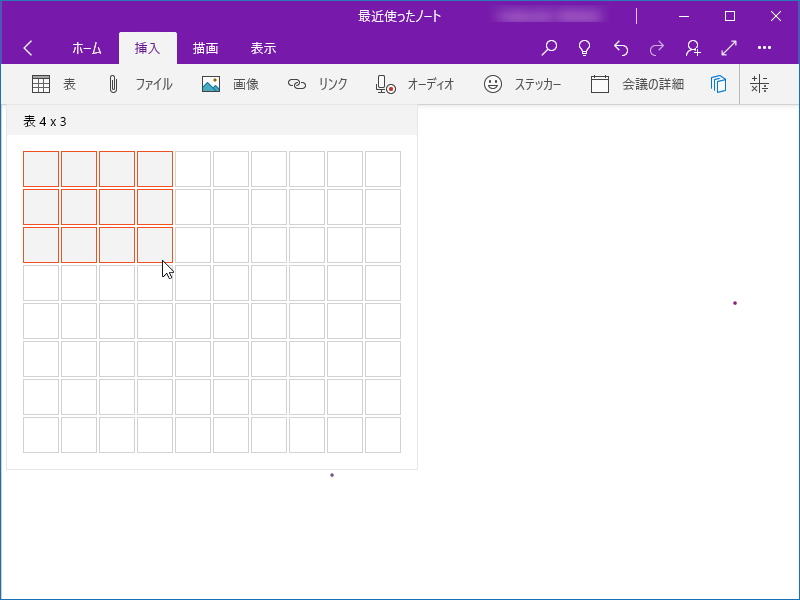Open the Math assistant icon
Screen dimensions: 800x600
point(760,85)
